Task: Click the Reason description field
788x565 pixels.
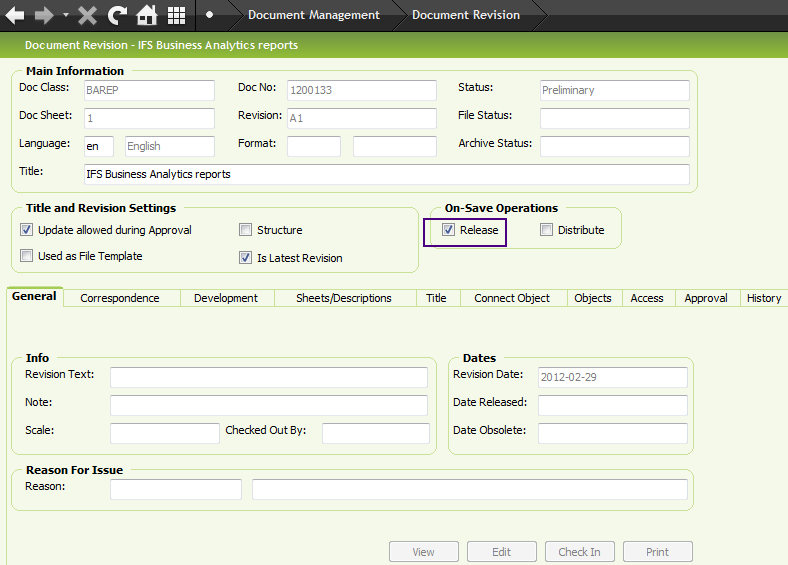Action: pyautogui.click(x=470, y=489)
